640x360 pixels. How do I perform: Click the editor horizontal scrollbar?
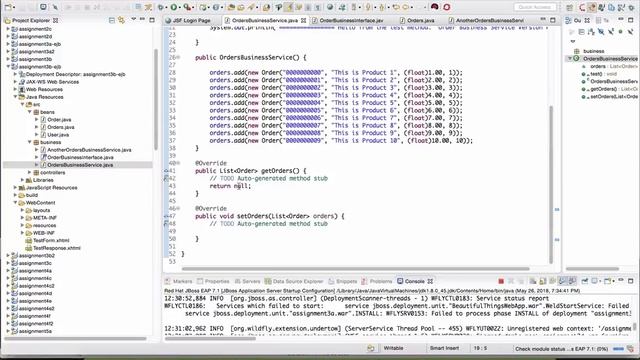coord(355,269)
